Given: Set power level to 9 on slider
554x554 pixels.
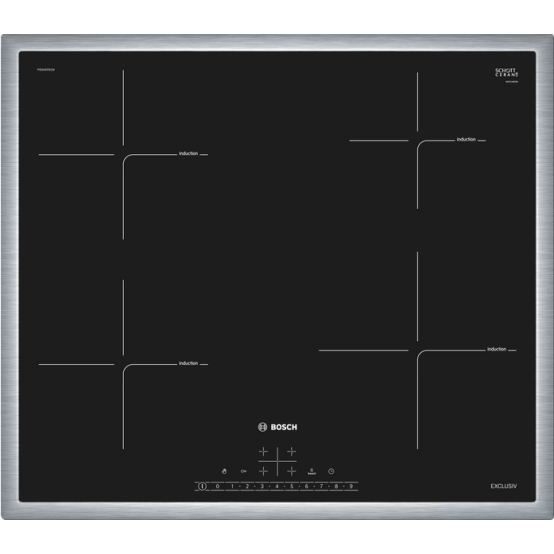Looking at the screenshot, I should [351, 486].
